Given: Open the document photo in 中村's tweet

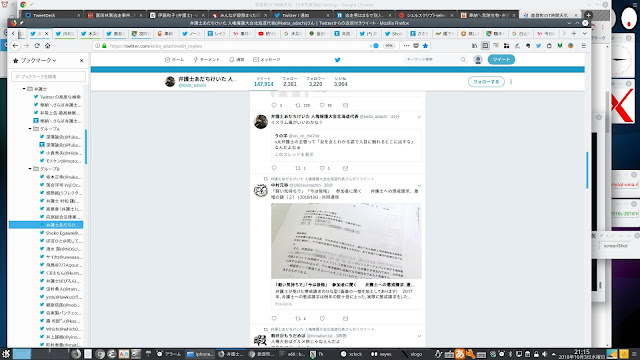Looking at the screenshot, I should 346,241.
